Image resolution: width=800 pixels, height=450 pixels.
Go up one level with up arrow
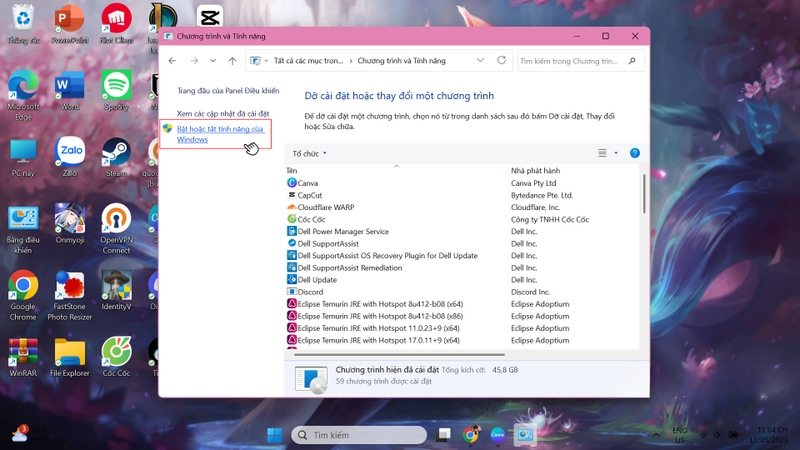(232, 61)
